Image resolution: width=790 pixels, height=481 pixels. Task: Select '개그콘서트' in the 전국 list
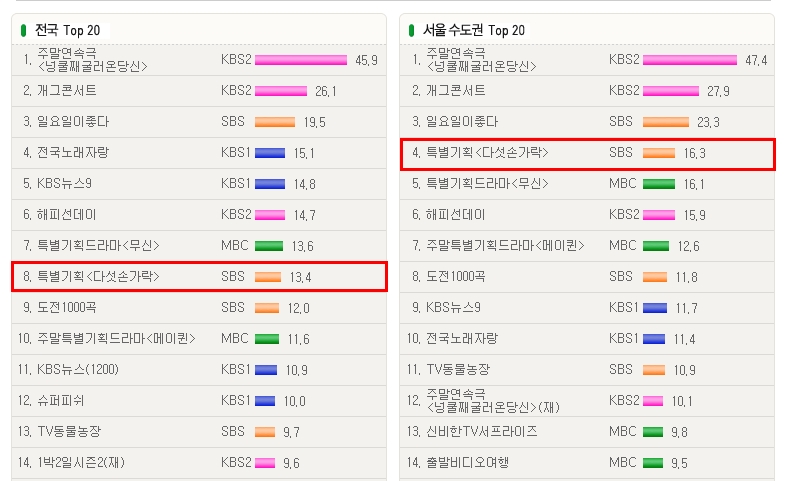[67, 91]
